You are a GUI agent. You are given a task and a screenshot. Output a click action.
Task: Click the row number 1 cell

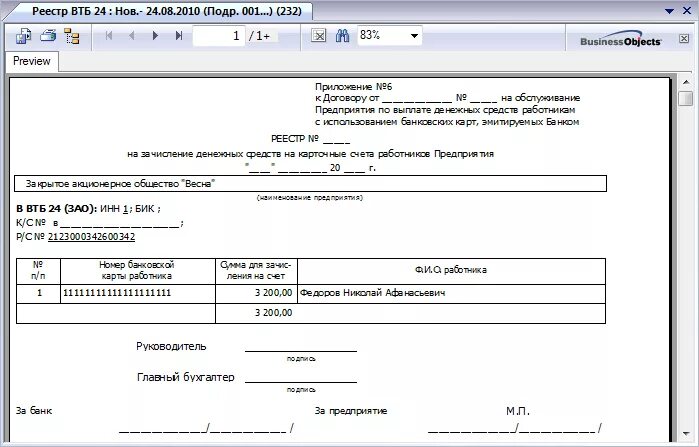coord(39,293)
